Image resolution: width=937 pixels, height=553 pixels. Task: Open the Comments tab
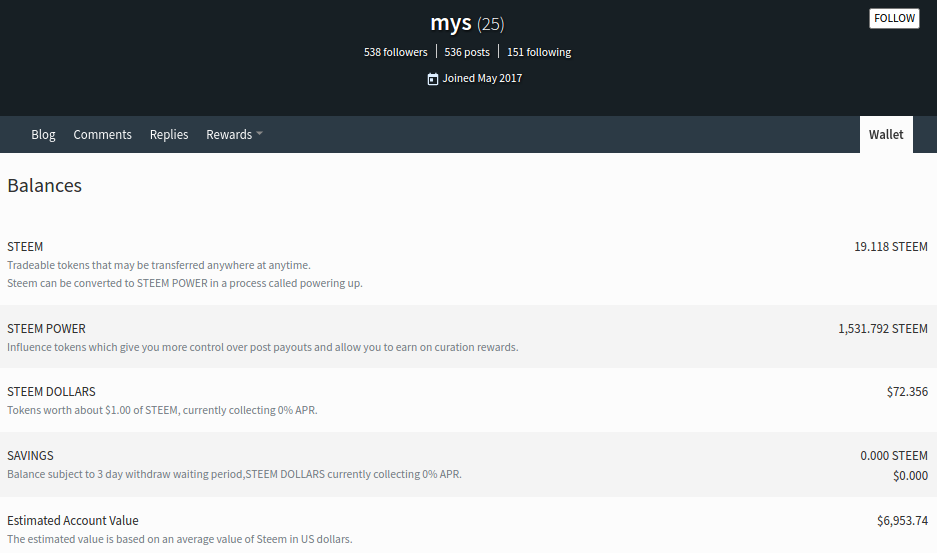[x=102, y=135]
